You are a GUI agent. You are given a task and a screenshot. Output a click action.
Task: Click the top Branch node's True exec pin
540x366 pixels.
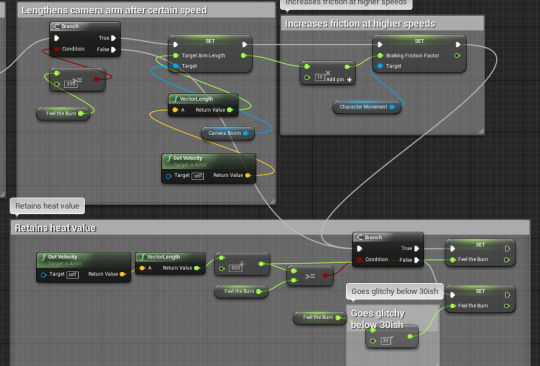click(x=114, y=38)
